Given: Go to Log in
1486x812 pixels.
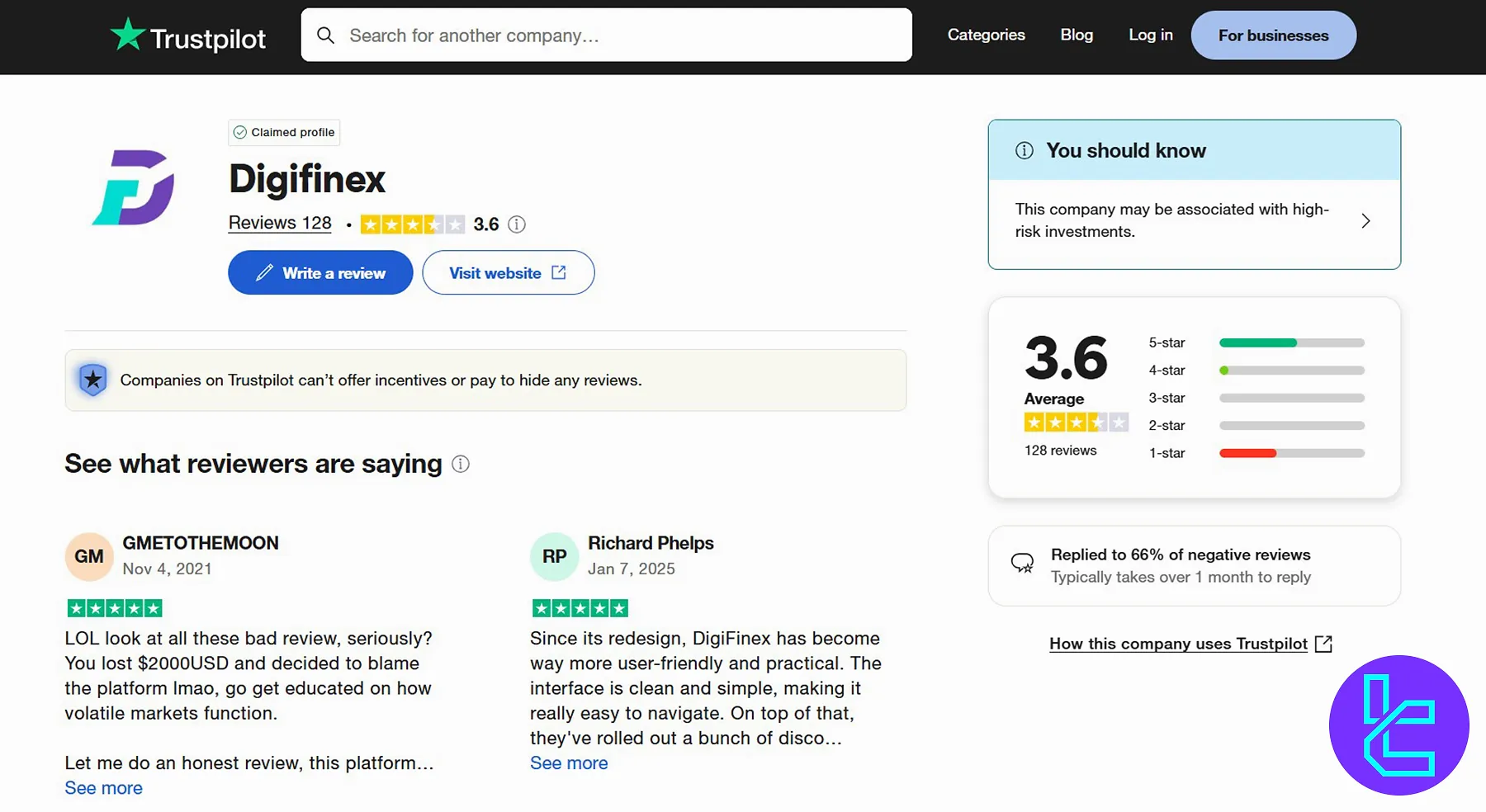Looking at the screenshot, I should pyautogui.click(x=1150, y=35).
